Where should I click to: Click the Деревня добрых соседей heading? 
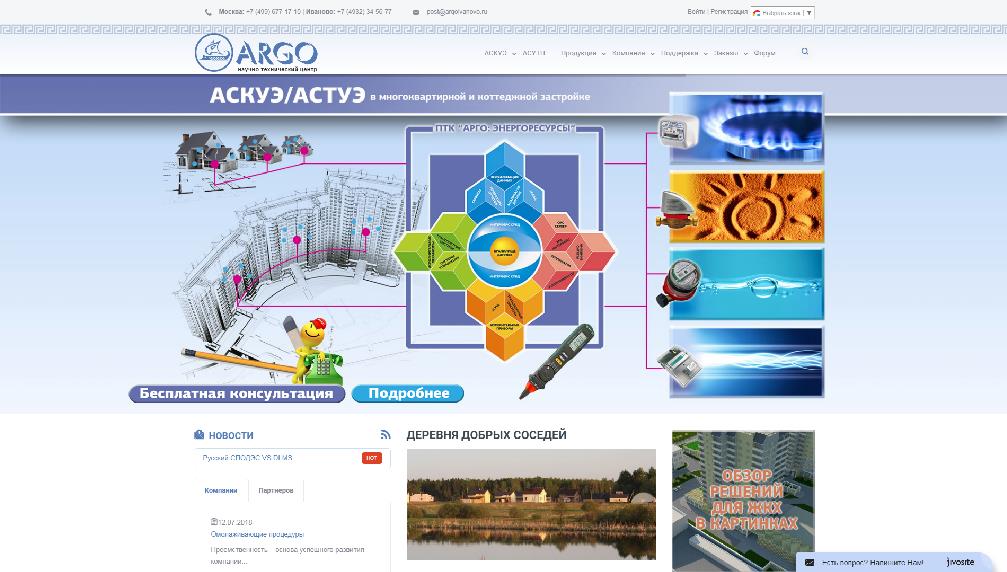pos(486,435)
